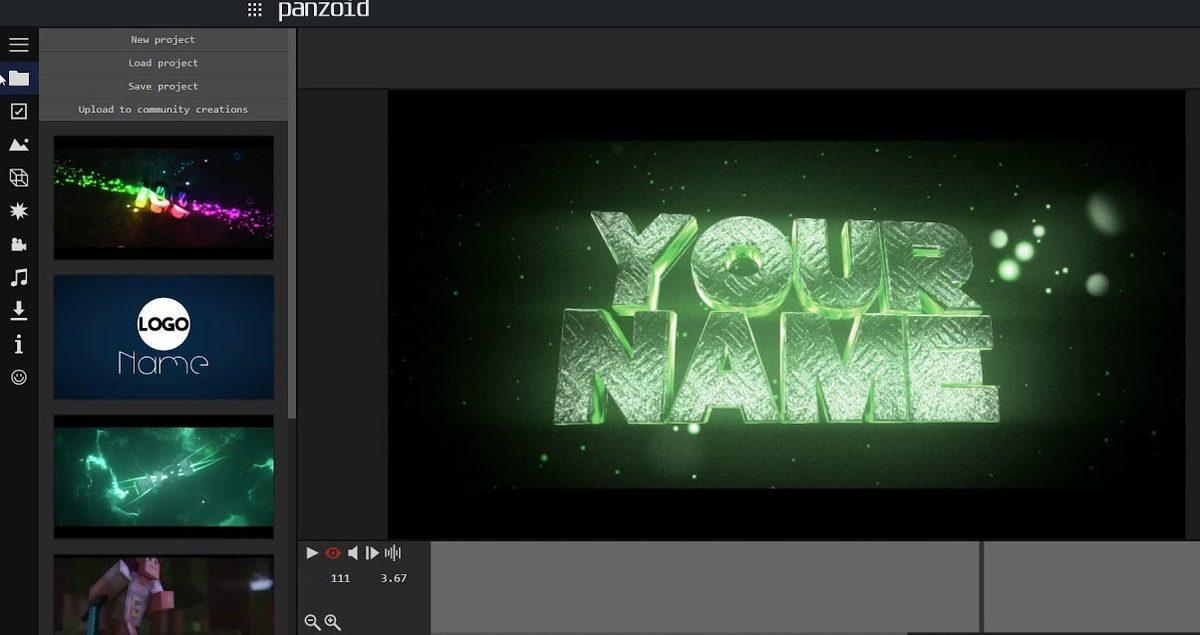Click New project
The width and height of the screenshot is (1200, 635).
(x=163, y=40)
